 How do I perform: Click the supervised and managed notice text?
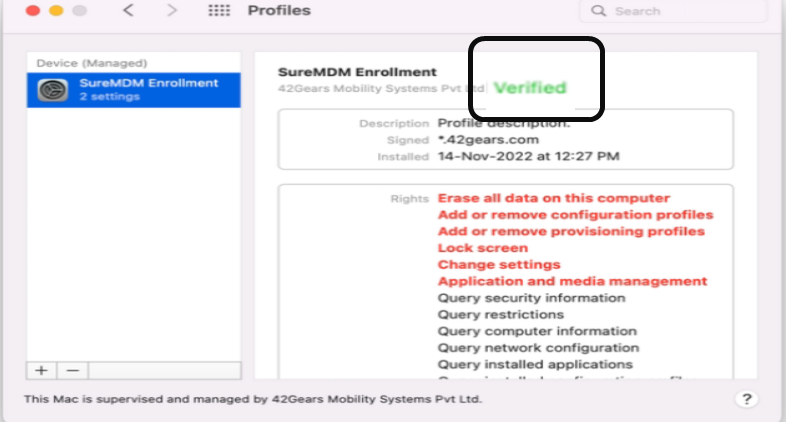click(x=253, y=399)
